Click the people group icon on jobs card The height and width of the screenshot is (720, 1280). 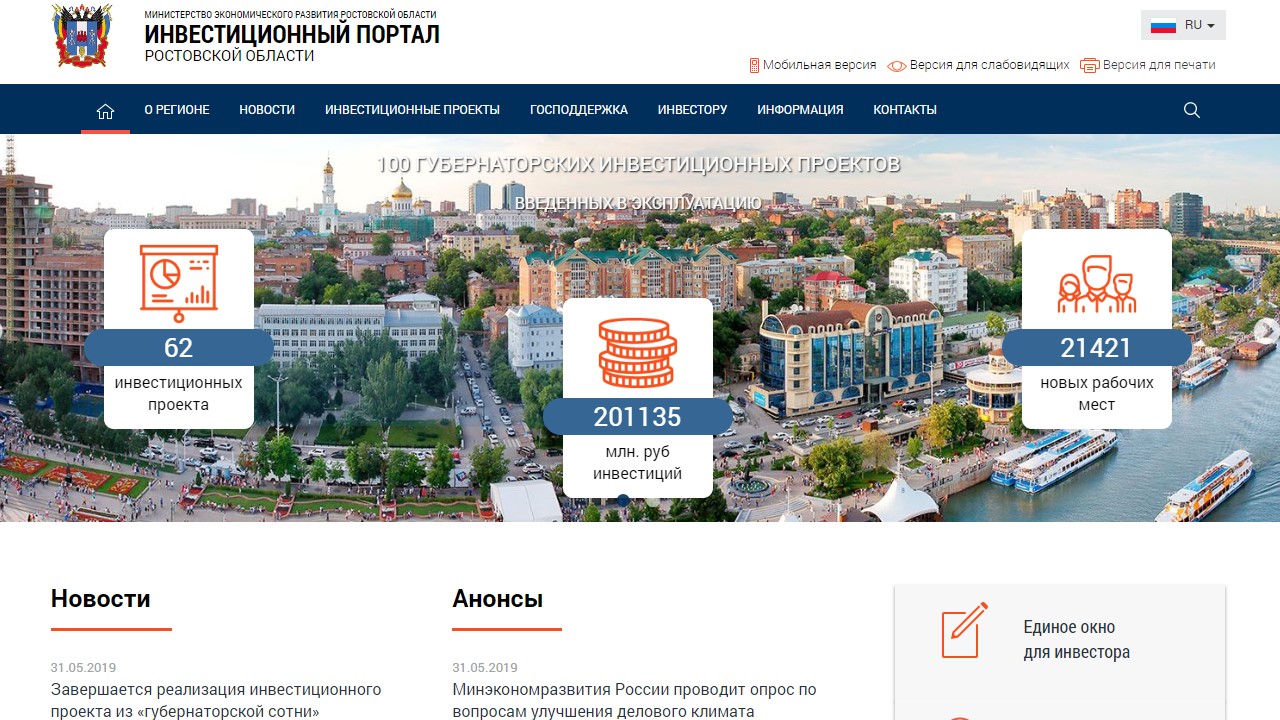[x=1097, y=284]
